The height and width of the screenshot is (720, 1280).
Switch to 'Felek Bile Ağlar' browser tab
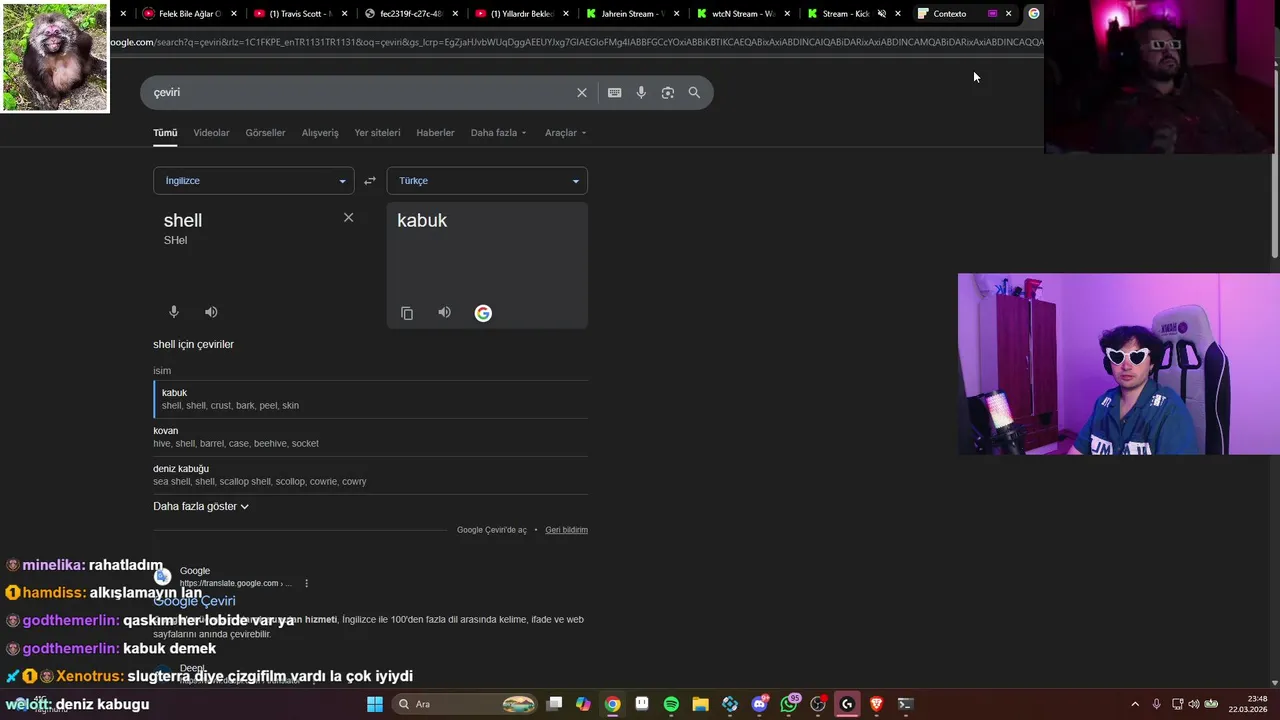click(x=190, y=14)
